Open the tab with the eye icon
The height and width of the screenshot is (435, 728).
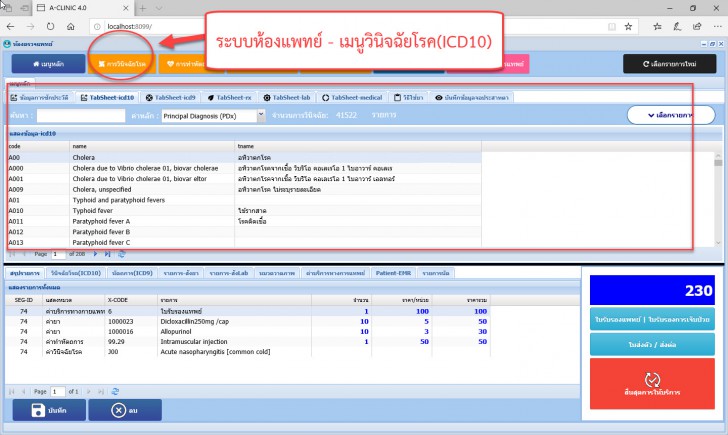(472, 97)
